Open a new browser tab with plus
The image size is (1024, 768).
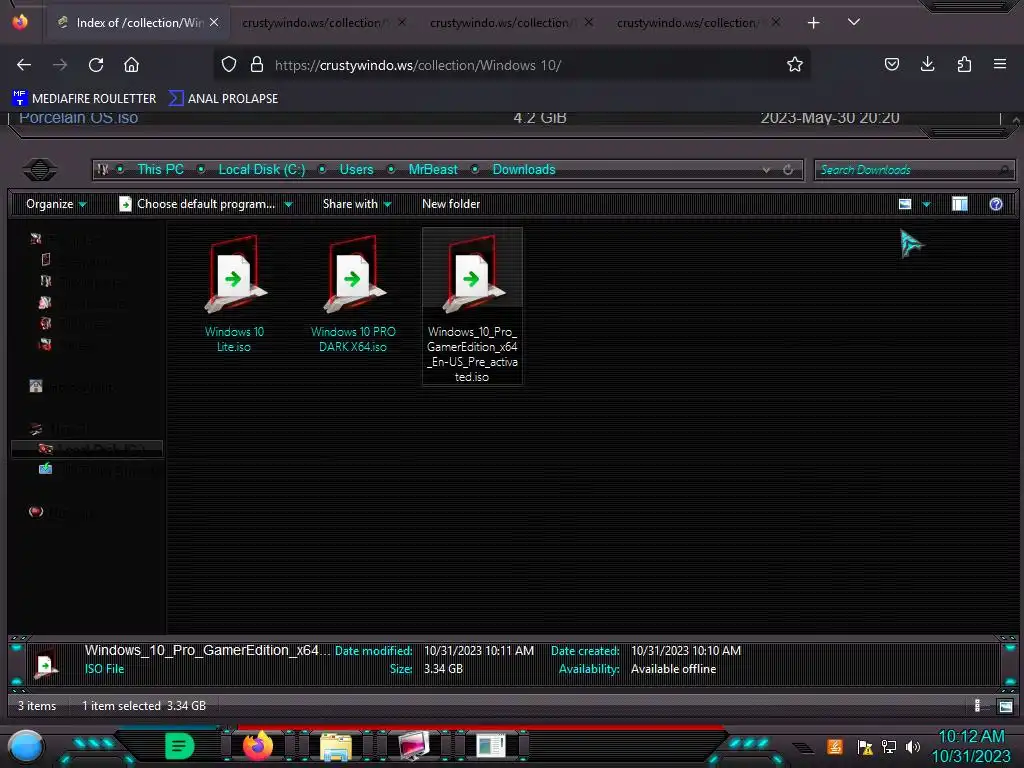pyautogui.click(x=813, y=23)
